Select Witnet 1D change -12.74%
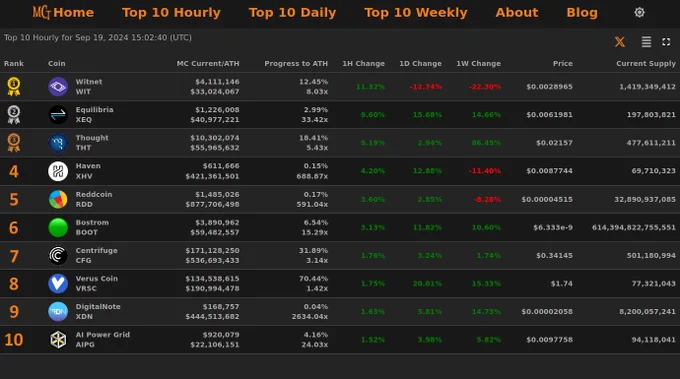 [x=426, y=87]
